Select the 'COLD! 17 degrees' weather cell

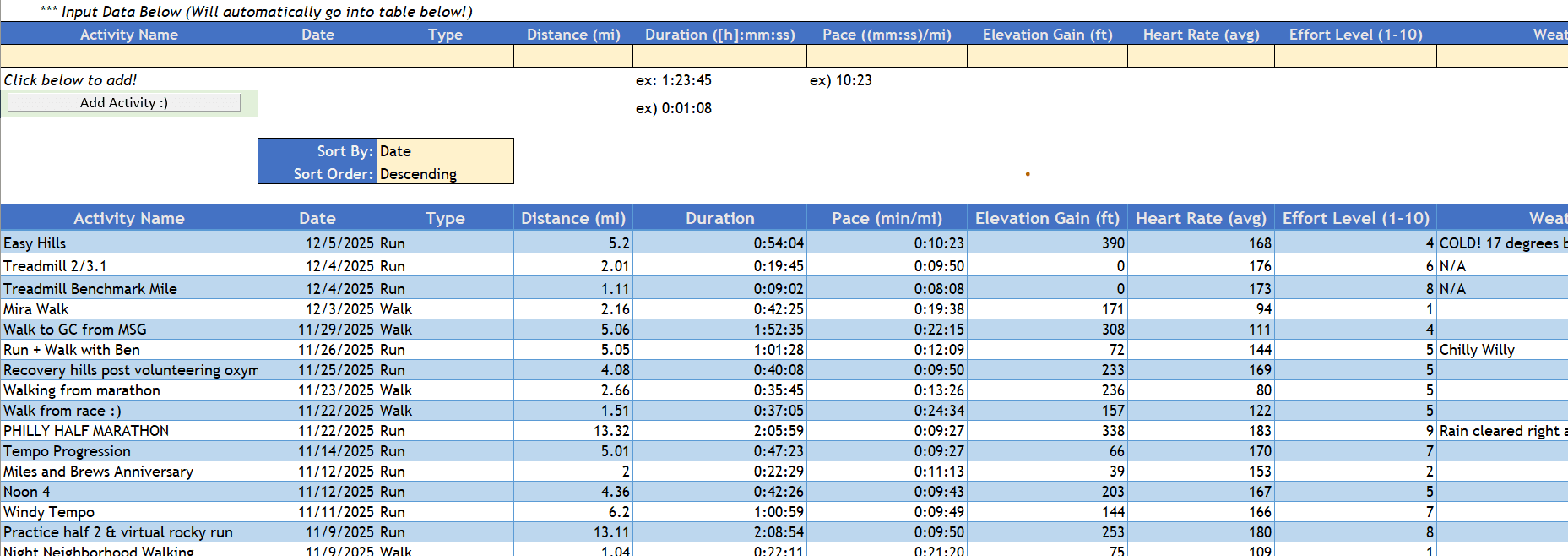point(1502,243)
